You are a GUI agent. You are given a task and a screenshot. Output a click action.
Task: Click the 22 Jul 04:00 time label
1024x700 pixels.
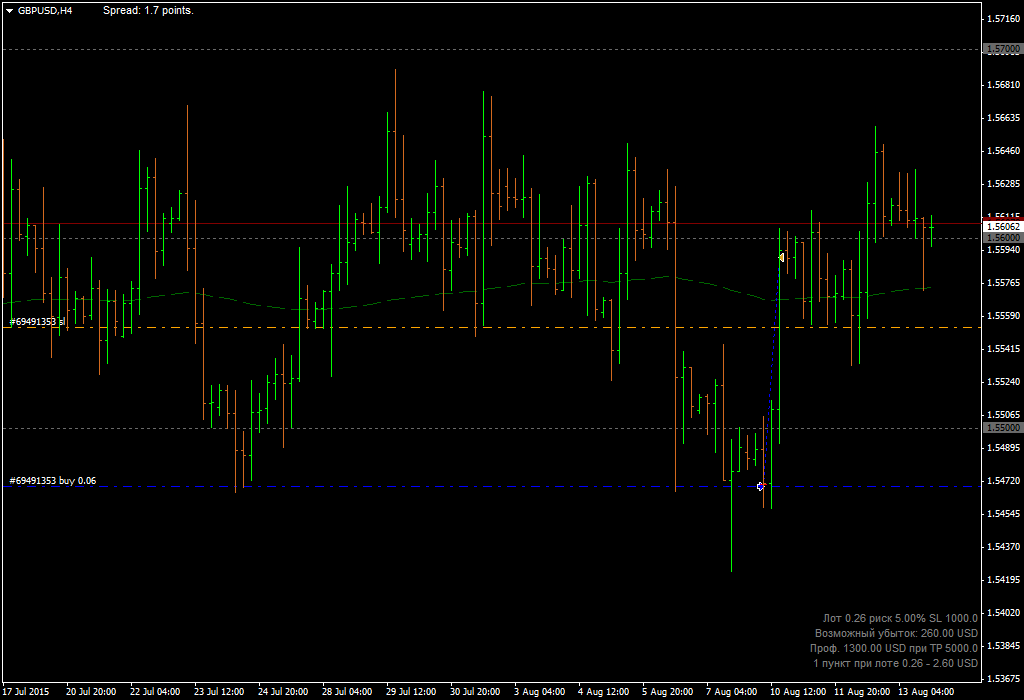click(155, 692)
